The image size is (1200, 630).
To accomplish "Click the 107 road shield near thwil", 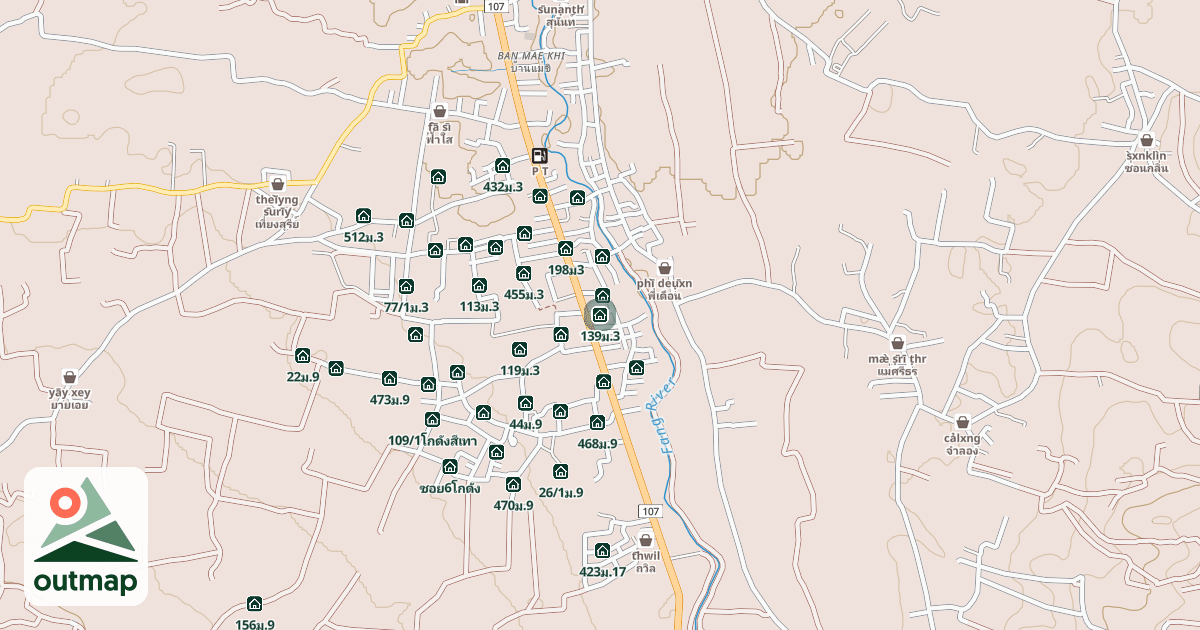I will [x=650, y=511].
